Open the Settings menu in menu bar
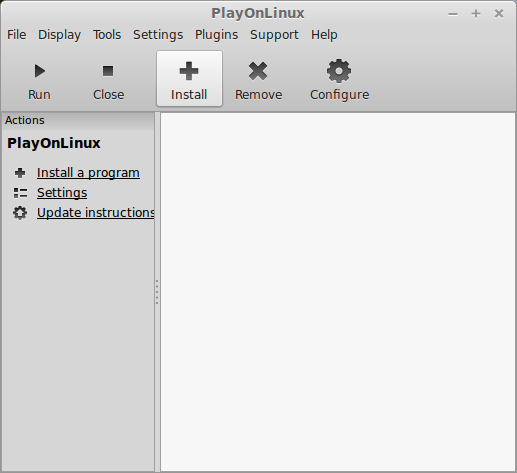Image resolution: width=517 pixels, height=473 pixels. (158, 35)
